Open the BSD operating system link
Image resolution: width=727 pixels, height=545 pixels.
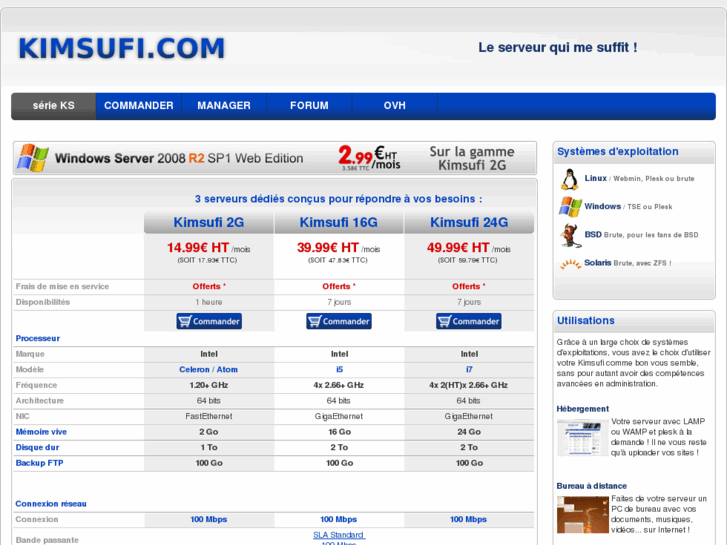coord(593,235)
